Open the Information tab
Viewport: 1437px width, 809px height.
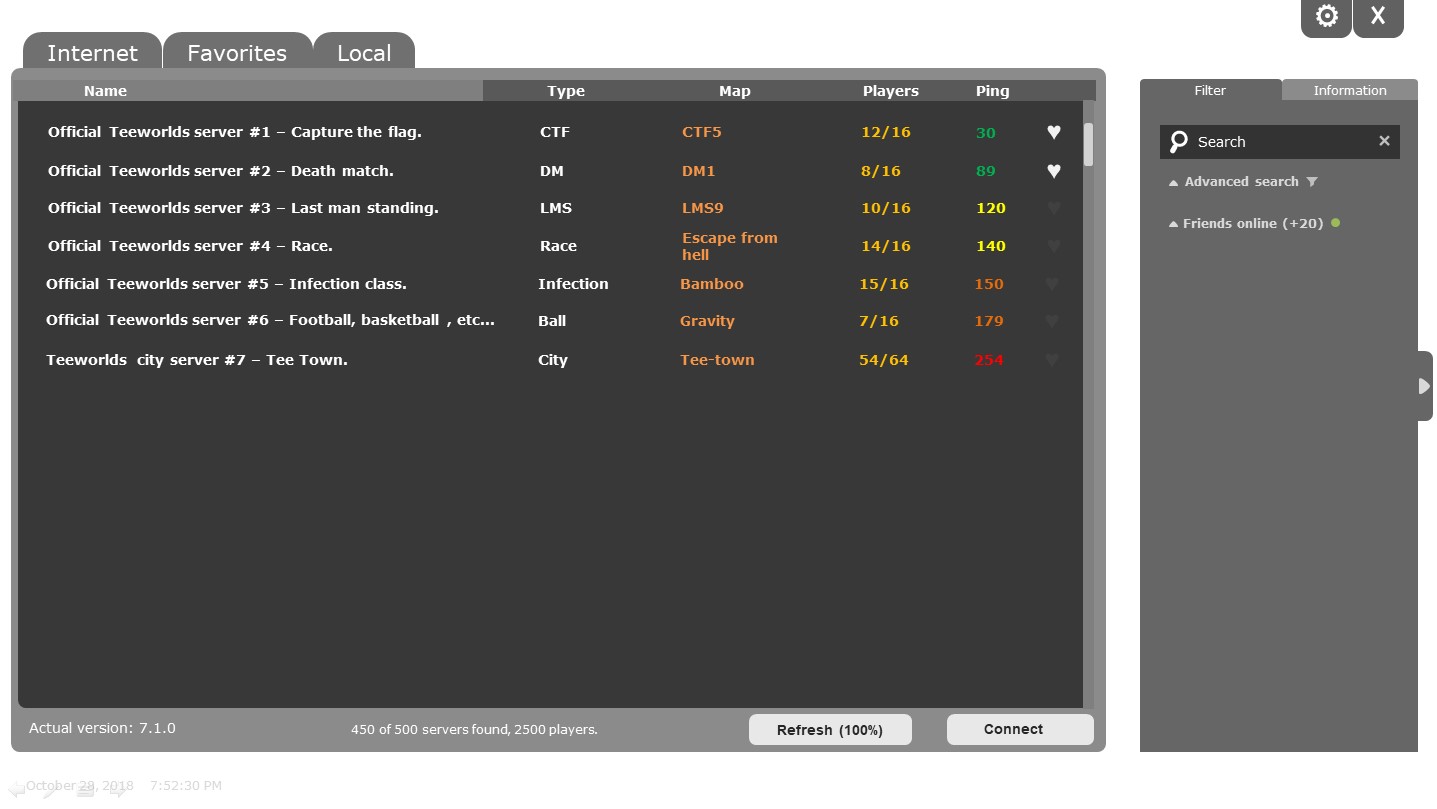click(1349, 90)
